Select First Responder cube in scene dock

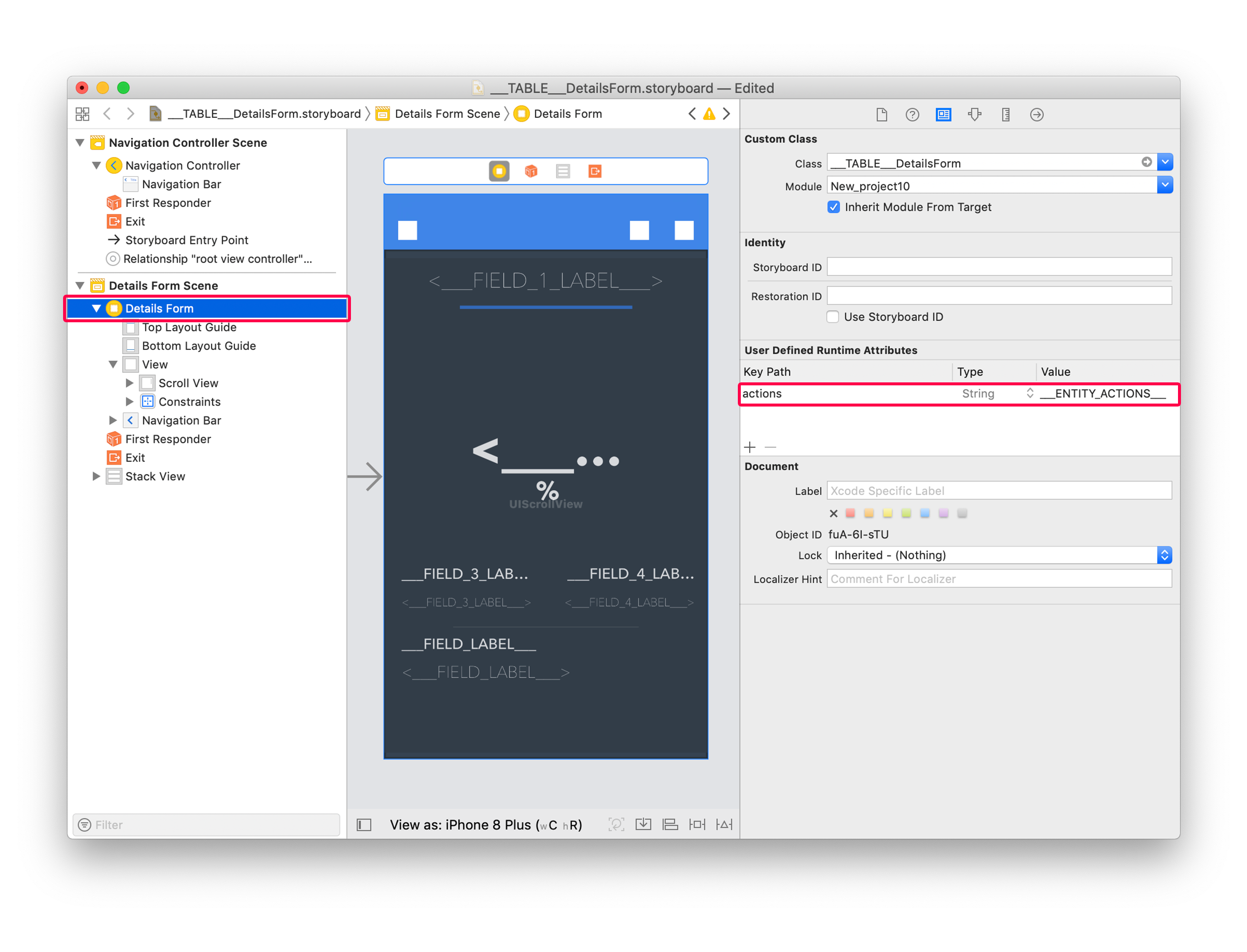pos(530,171)
